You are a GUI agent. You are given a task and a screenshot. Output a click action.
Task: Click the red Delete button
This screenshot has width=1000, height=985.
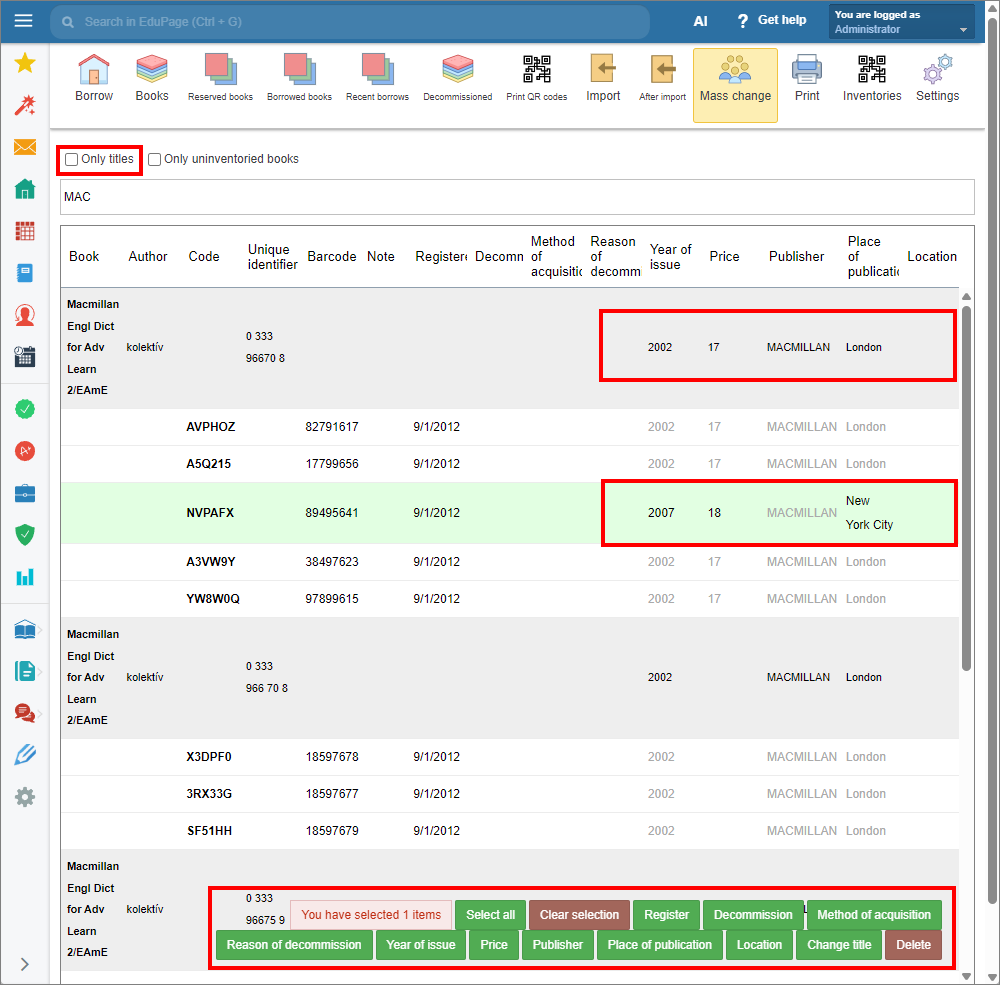pos(913,945)
